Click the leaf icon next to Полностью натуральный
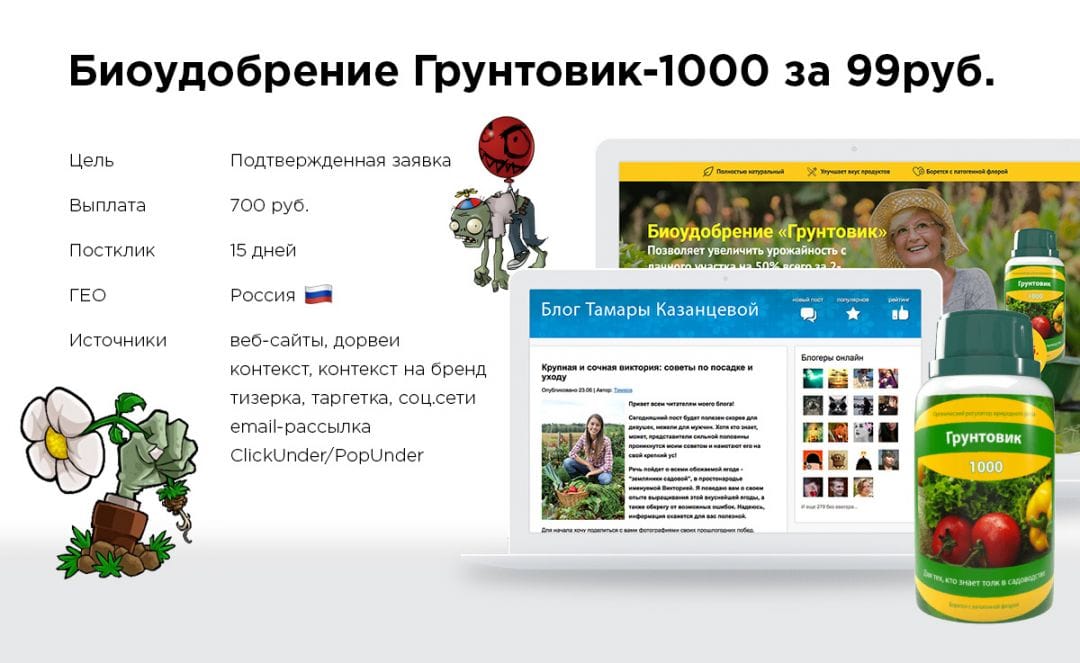The height and width of the screenshot is (663, 1080). click(706, 170)
